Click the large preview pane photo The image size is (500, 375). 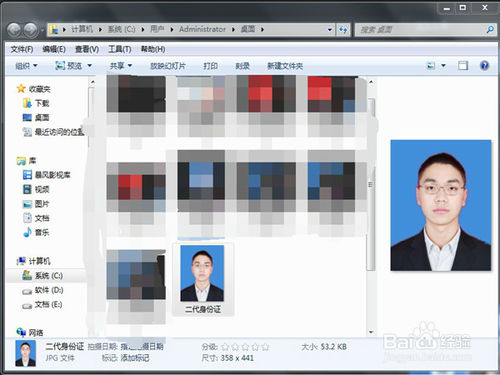click(441, 205)
